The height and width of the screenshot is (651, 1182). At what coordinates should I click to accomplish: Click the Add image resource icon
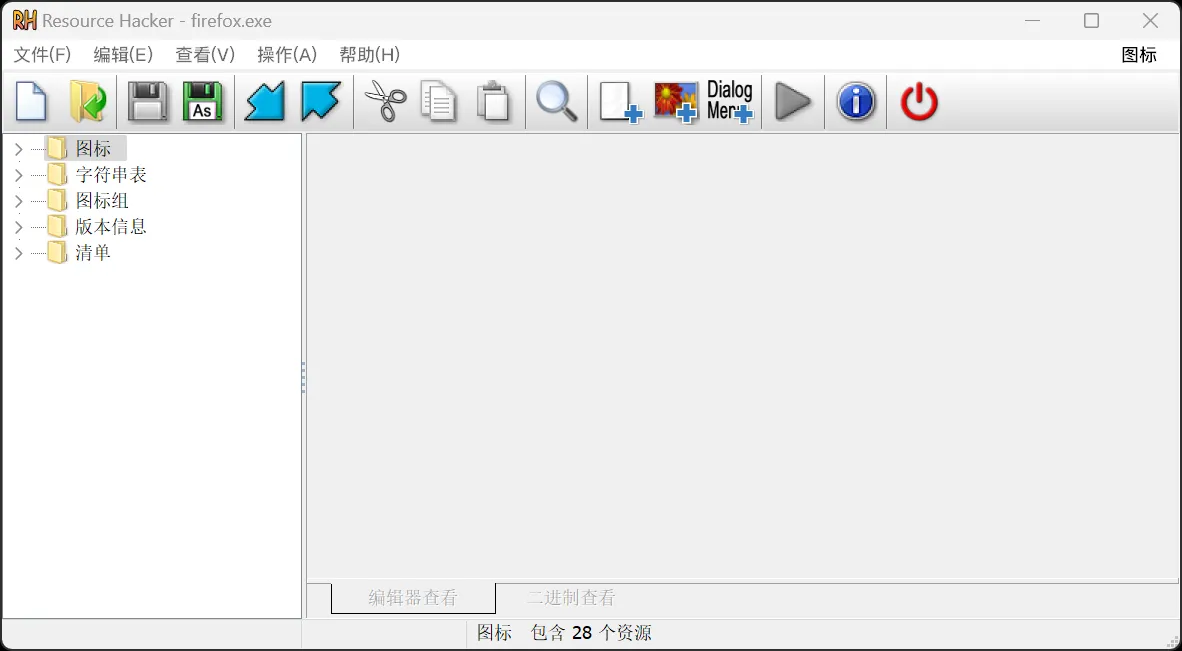(x=675, y=102)
